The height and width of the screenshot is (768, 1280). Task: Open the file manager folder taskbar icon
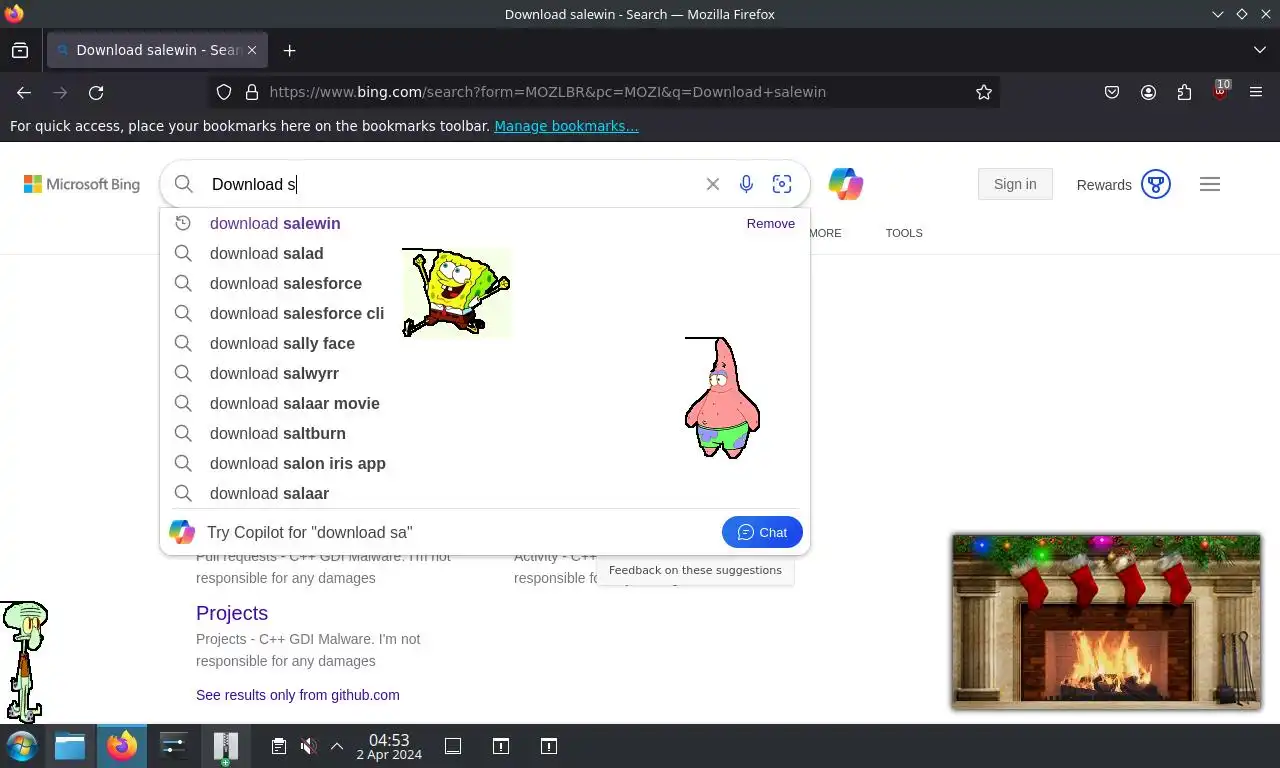(x=70, y=746)
